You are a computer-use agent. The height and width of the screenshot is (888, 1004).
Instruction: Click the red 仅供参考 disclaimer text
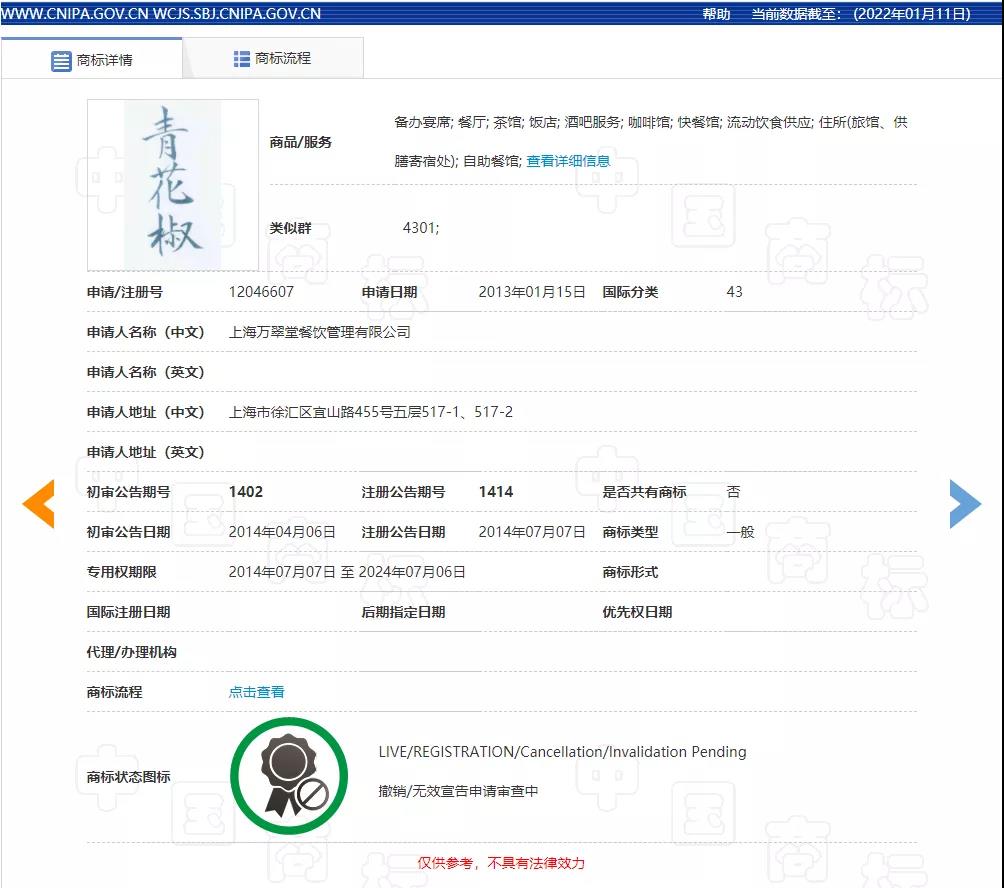click(501, 863)
